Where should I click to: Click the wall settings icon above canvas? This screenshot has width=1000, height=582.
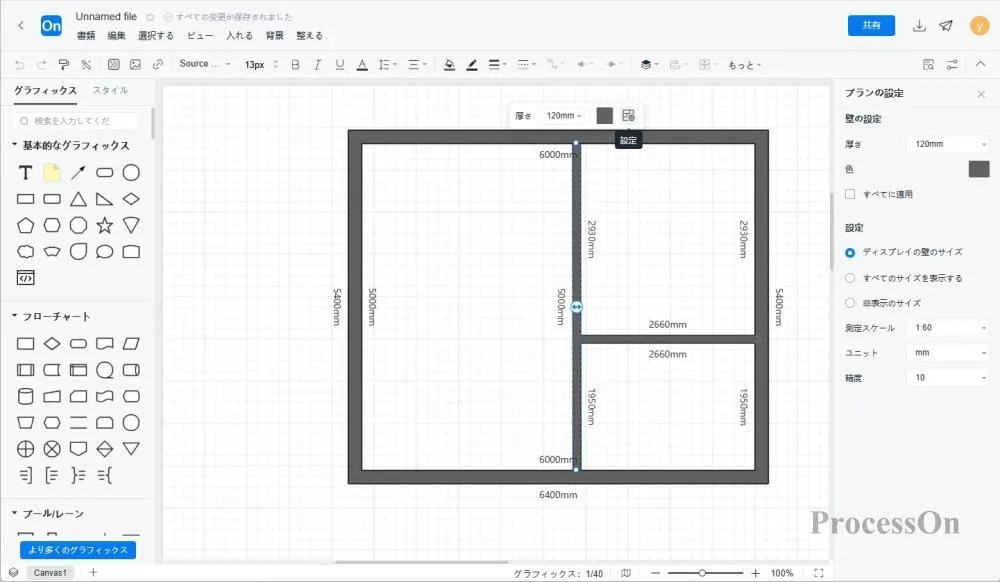[628, 115]
